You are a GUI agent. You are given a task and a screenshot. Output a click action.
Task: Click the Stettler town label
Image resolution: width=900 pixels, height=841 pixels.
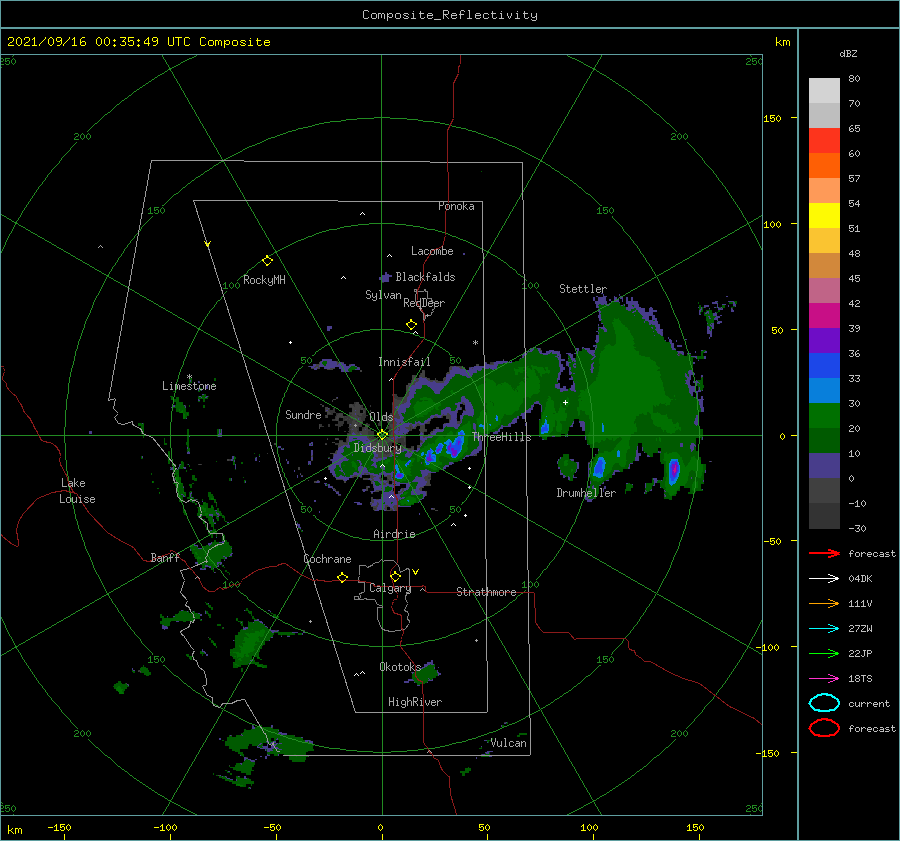(583, 289)
